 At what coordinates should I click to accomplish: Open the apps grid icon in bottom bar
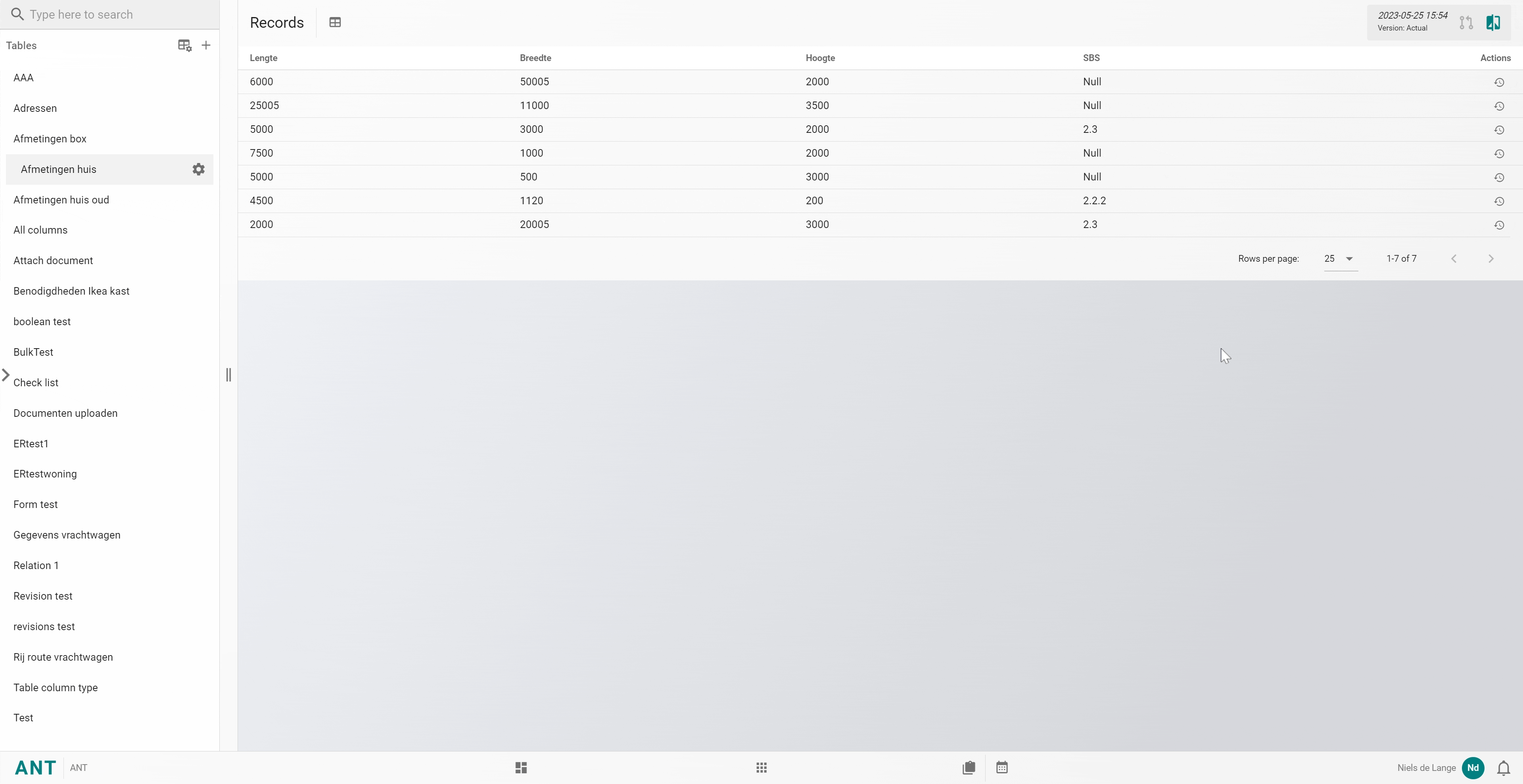pyautogui.click(x=761, y=767)
